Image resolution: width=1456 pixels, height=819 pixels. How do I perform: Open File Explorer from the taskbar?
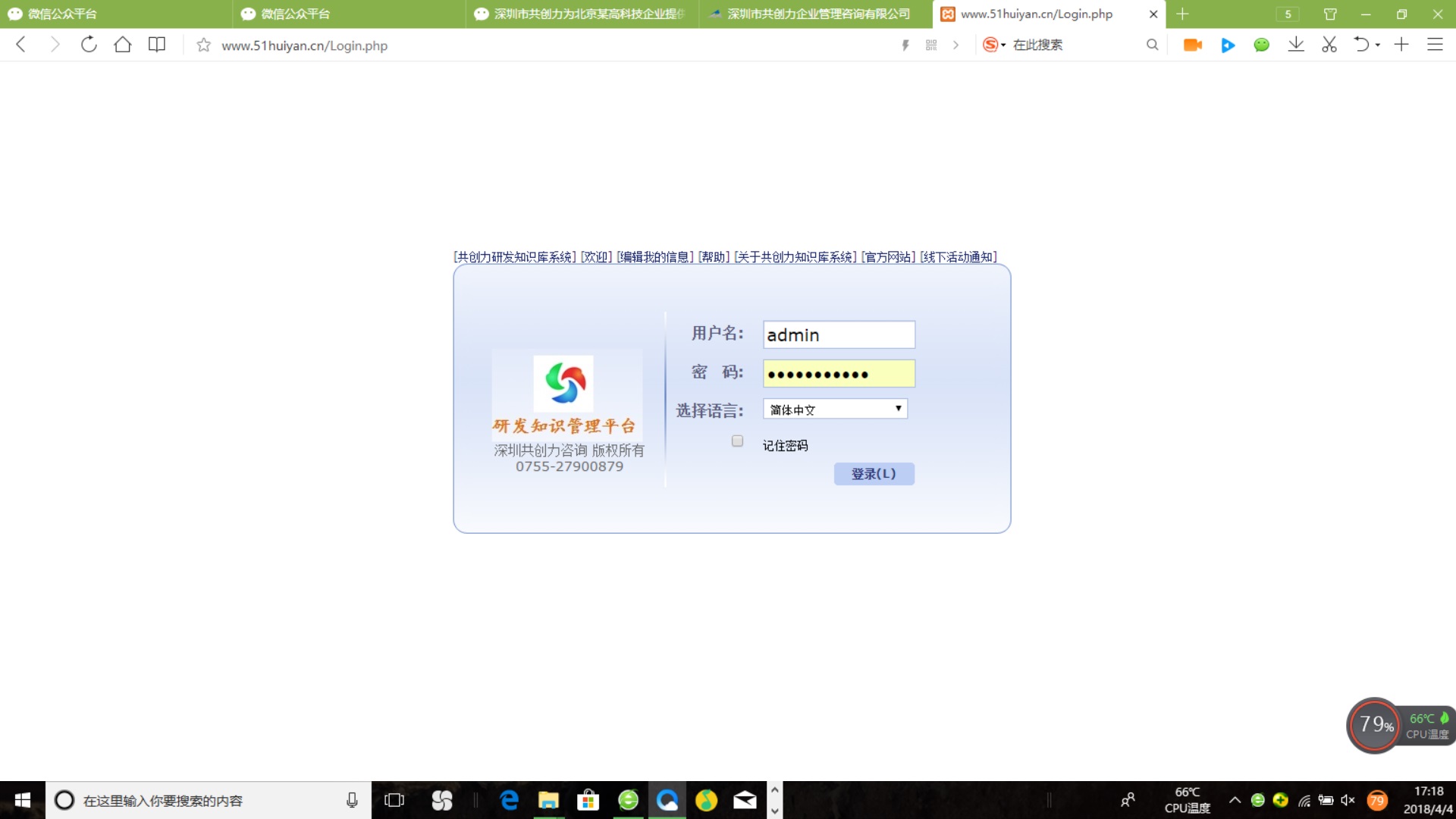(x=548, y=800)
